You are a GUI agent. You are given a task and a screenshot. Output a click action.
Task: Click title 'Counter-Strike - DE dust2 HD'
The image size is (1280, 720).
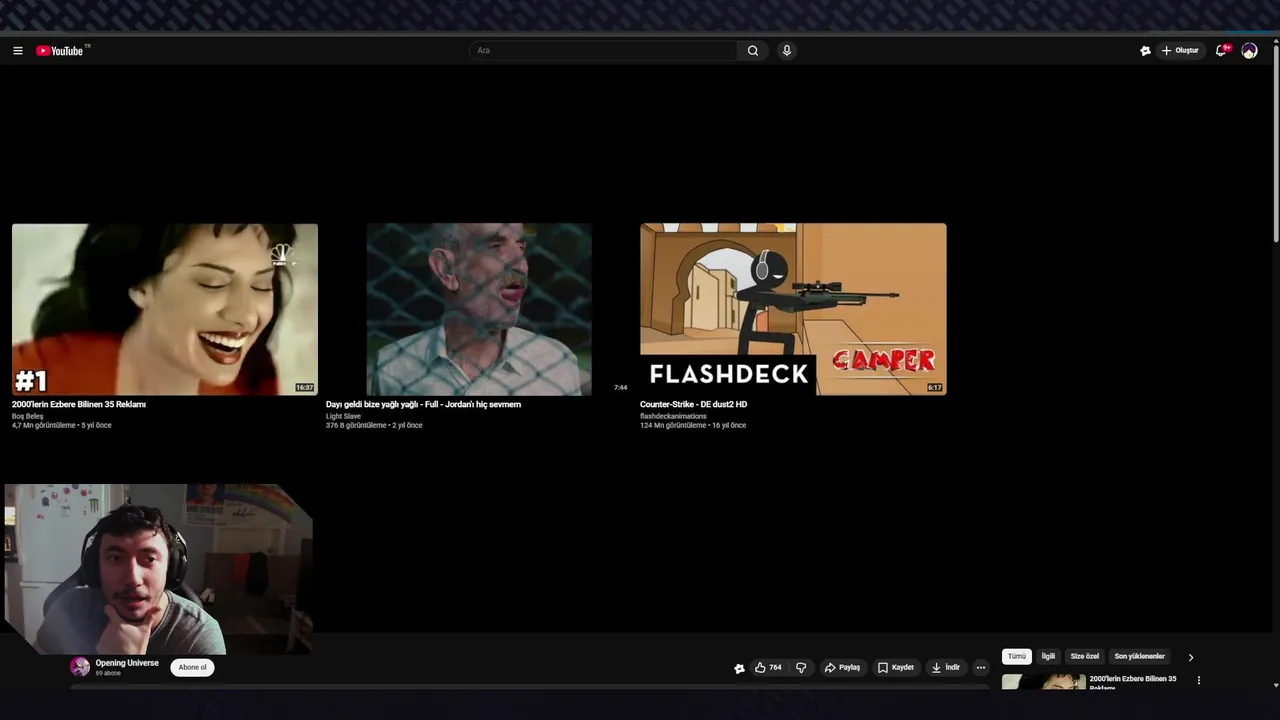click(693, 404)
